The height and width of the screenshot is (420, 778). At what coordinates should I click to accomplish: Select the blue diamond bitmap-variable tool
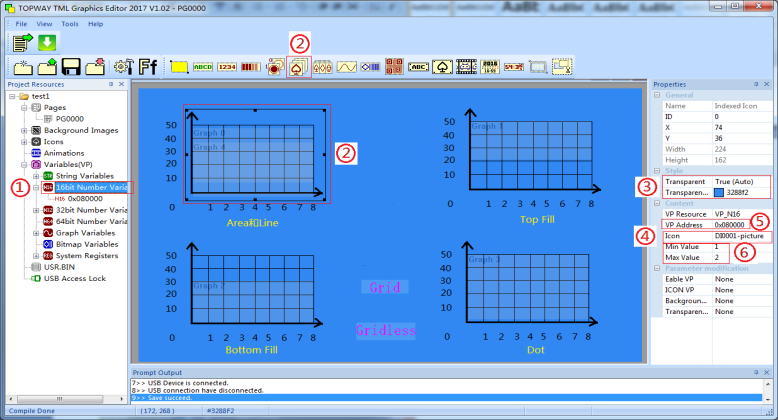[370, 67]
